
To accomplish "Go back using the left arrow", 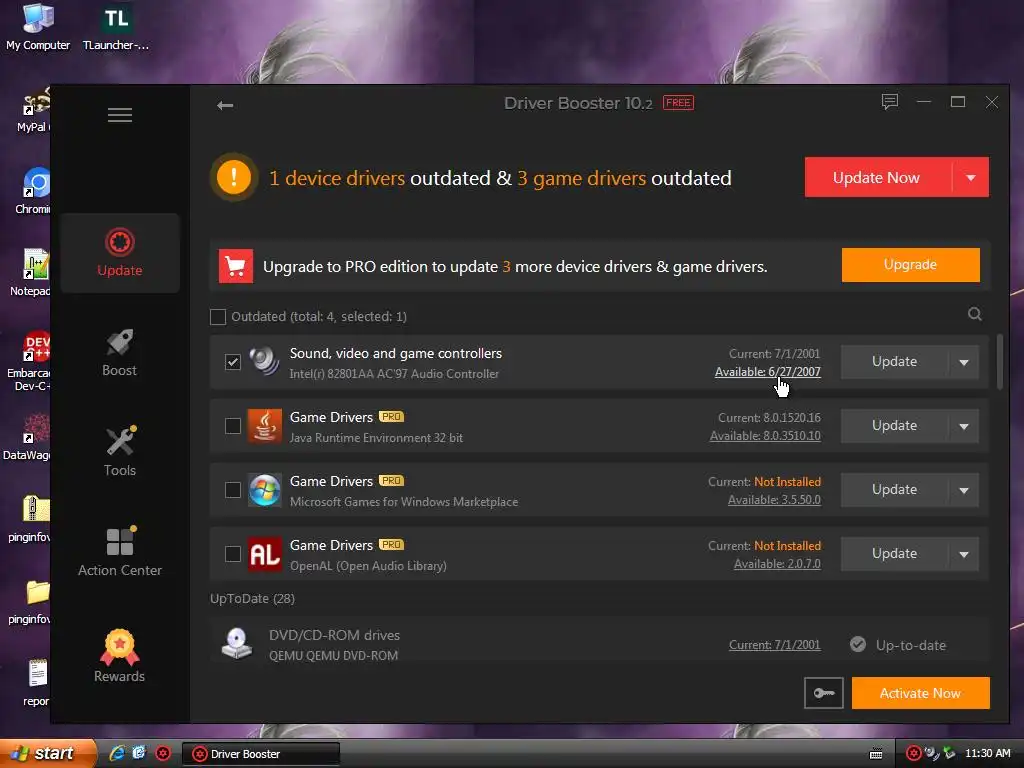I will 225,105.
